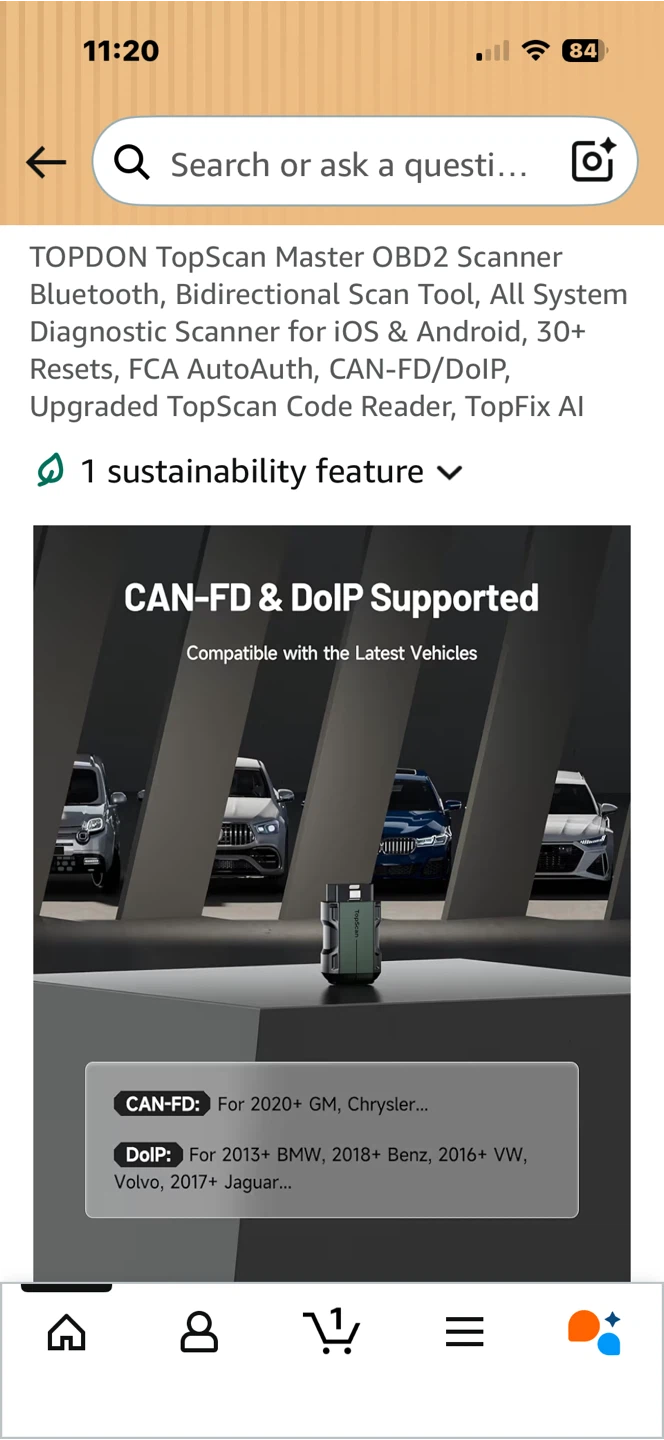Tap the battery indicator in status bar
The image size is (664, 1440).
[585, 50]
